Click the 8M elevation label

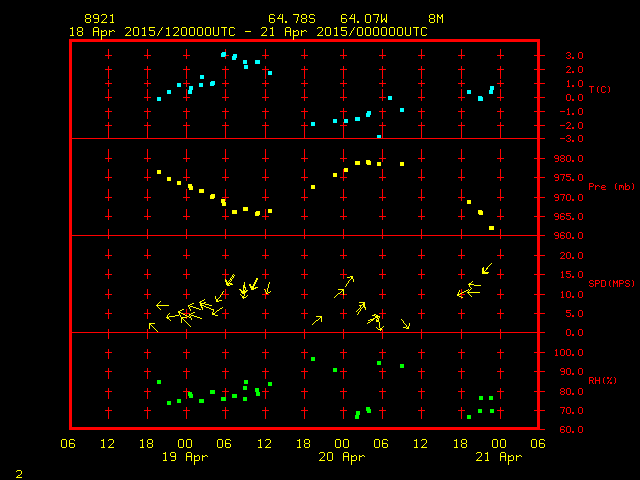(x=435, y=19)
